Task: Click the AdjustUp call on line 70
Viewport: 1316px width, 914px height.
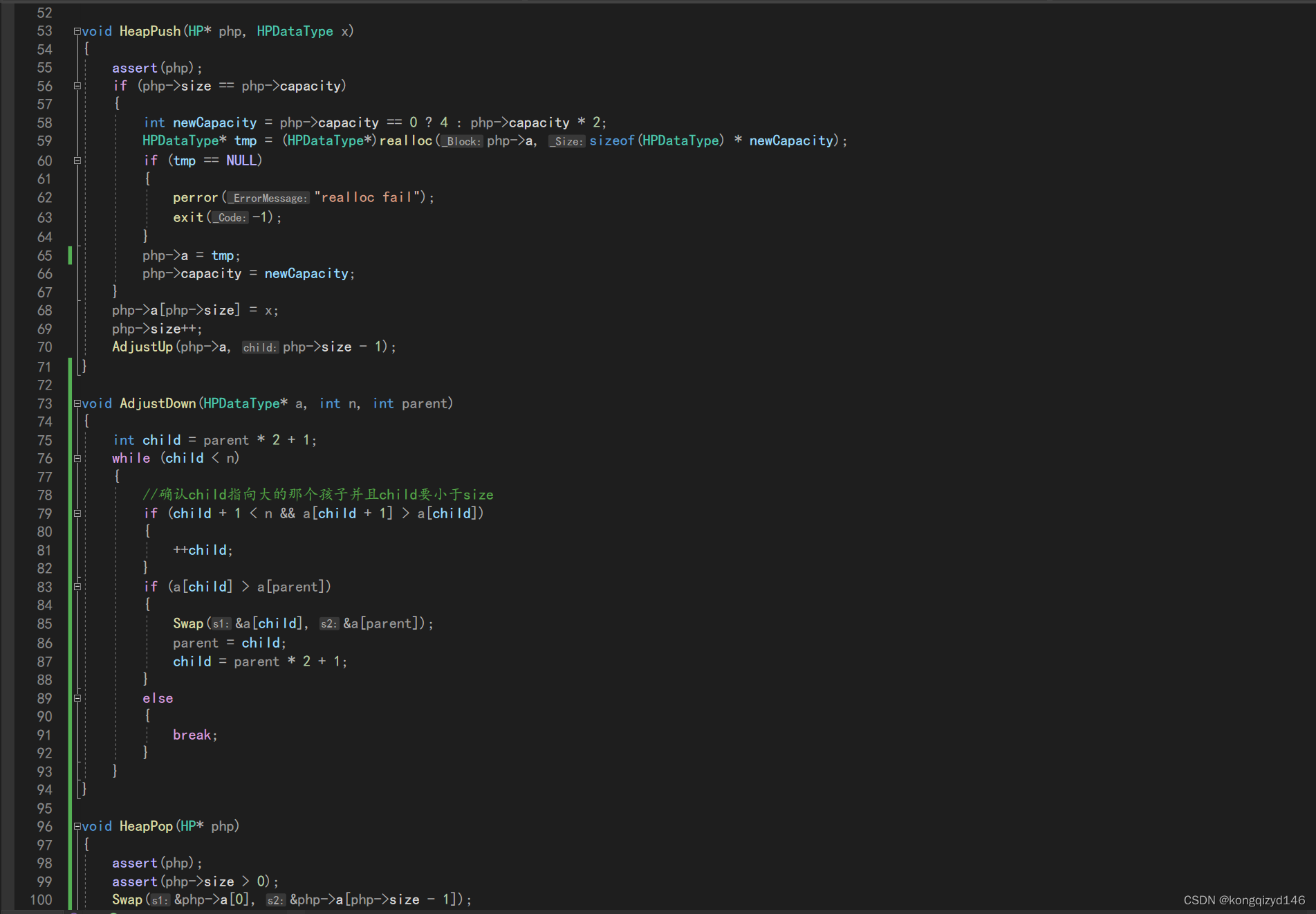Action: point(142,347)
